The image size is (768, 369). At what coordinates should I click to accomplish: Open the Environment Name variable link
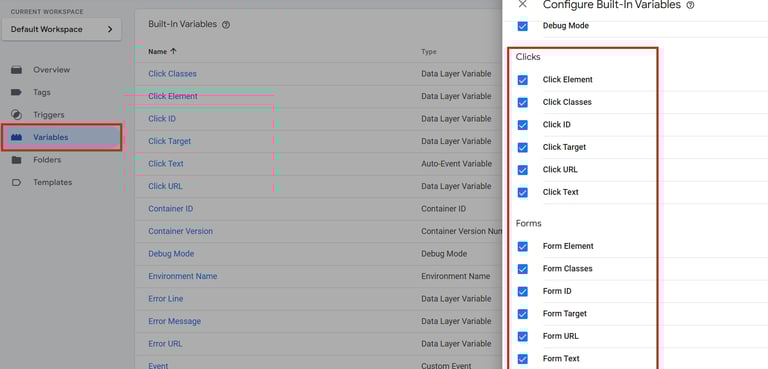click(183, 276)
